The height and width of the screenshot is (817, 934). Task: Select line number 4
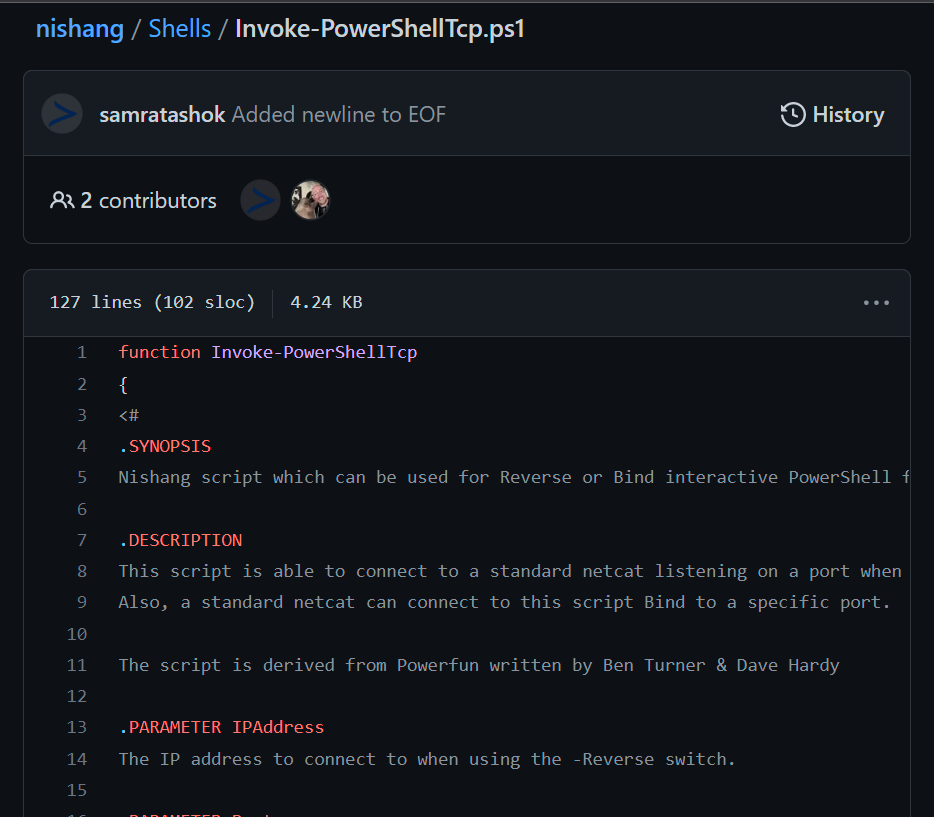click(82, 446)
